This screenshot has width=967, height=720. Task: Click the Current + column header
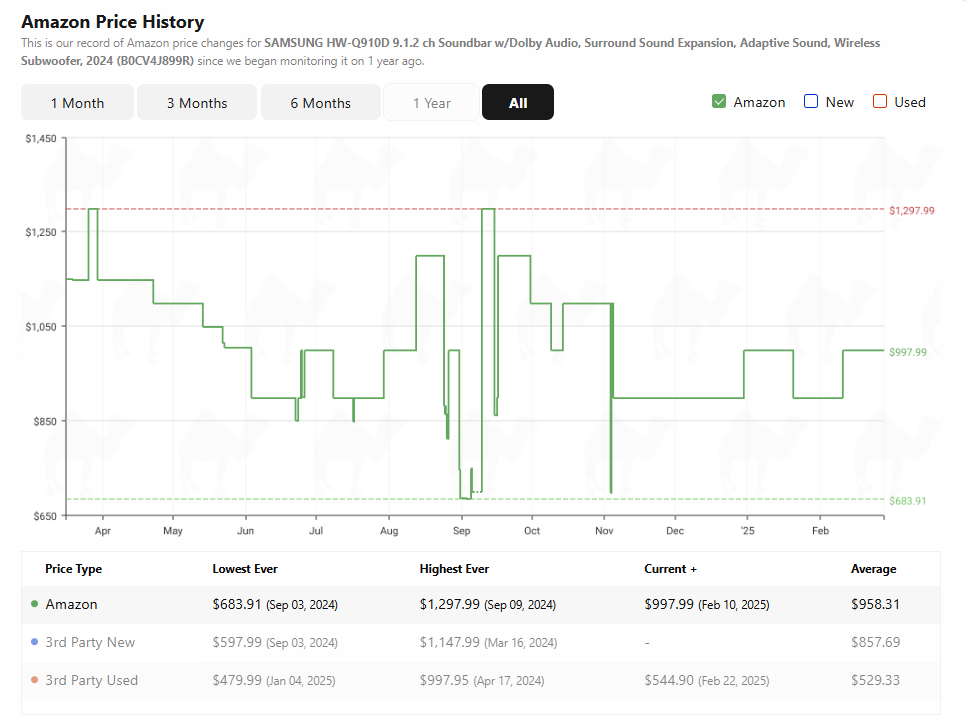(670, 569)
